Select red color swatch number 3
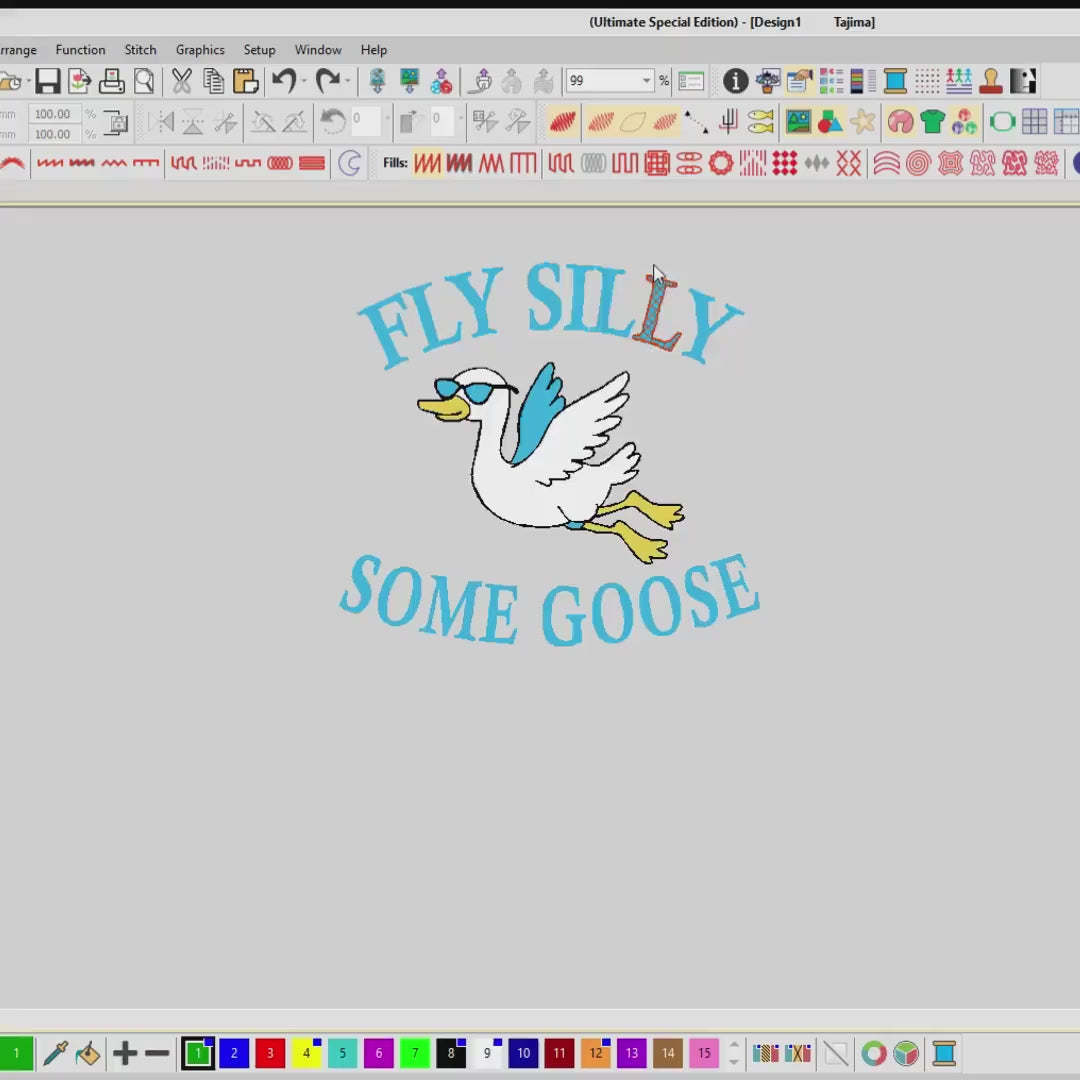The width and height of the screenshot is (1080, 1080). coord(270,1053)
